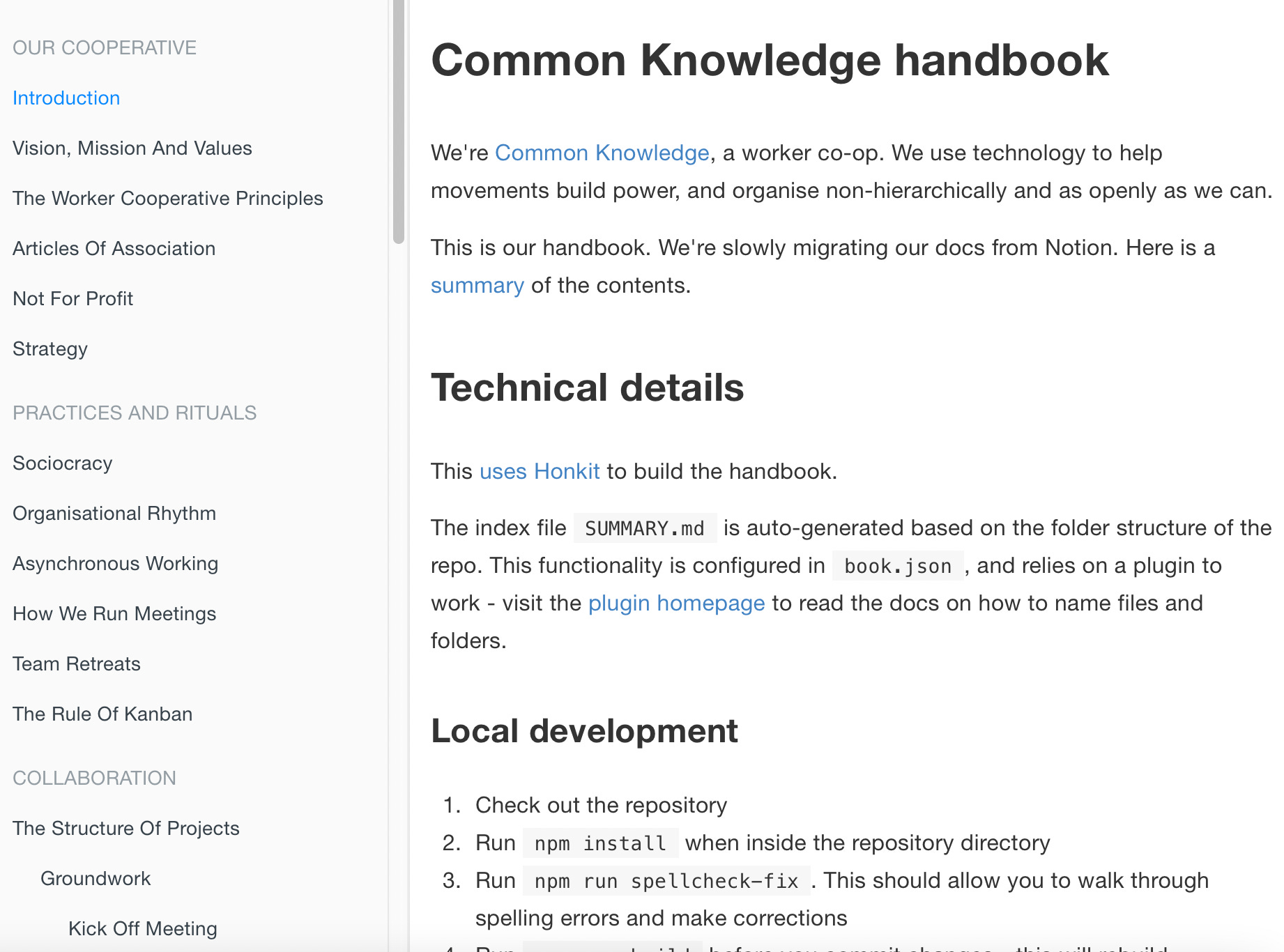Viewport: 1284px width, 952px height.
Task: Select Groundwork sub-item in sidebar
Action: [x=95, y=879]
